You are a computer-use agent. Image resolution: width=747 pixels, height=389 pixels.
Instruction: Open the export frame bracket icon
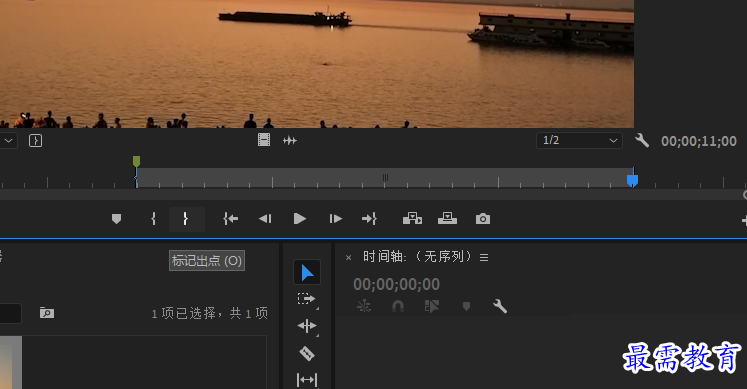[35, 140]
